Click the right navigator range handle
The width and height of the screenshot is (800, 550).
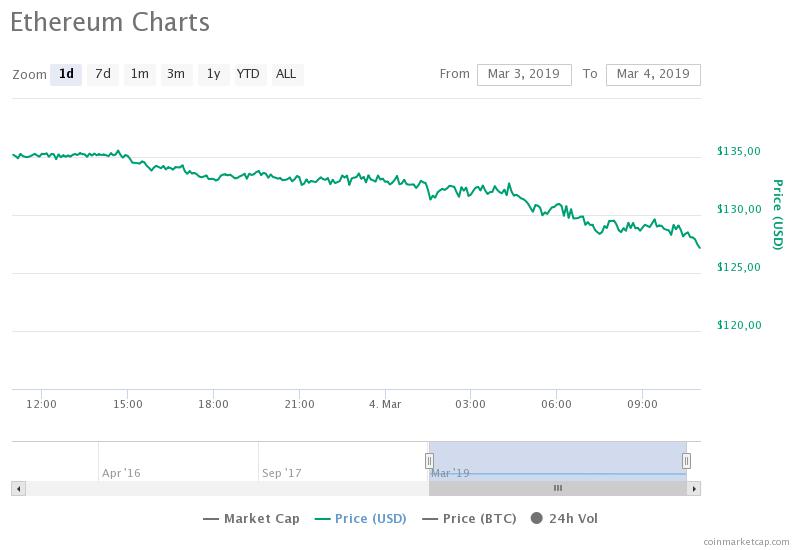687,461
